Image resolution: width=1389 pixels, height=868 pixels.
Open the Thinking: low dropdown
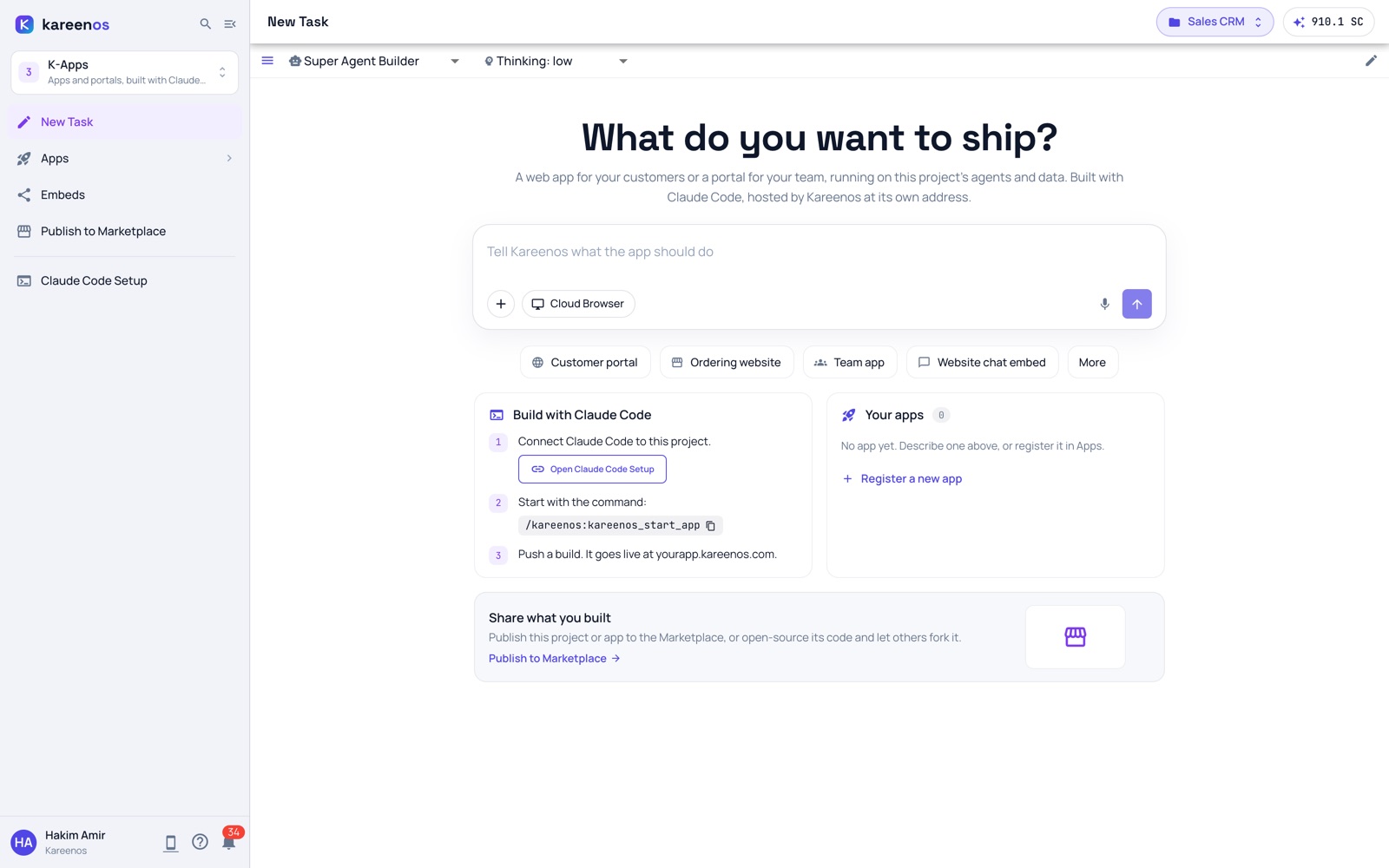[x=556, y=61]
